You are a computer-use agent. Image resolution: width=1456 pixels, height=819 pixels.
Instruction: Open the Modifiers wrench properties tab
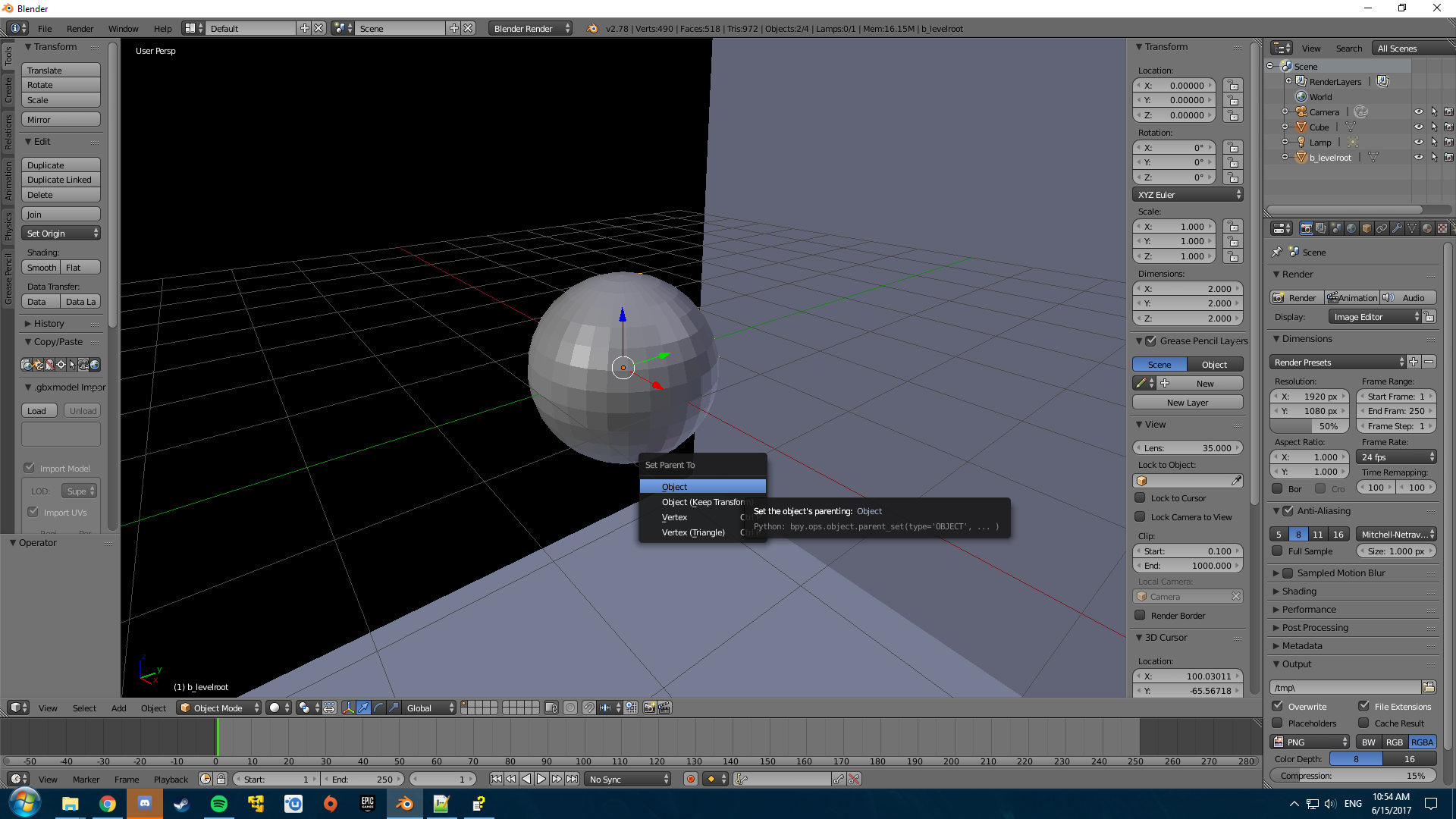(1397, 228)
